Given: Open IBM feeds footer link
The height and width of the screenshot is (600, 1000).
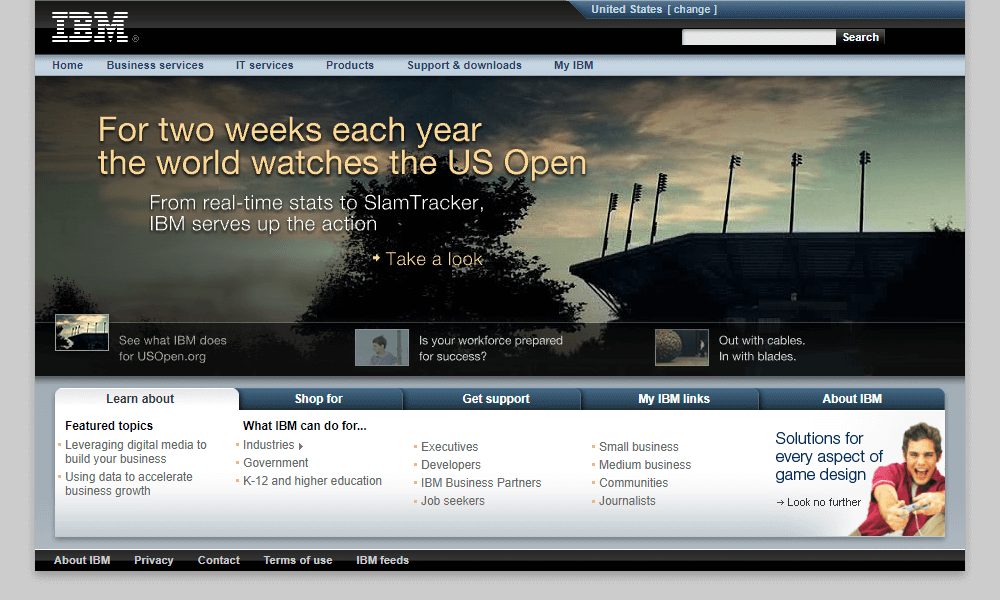Looking at the screenshot, I should (x=382, y=560).
